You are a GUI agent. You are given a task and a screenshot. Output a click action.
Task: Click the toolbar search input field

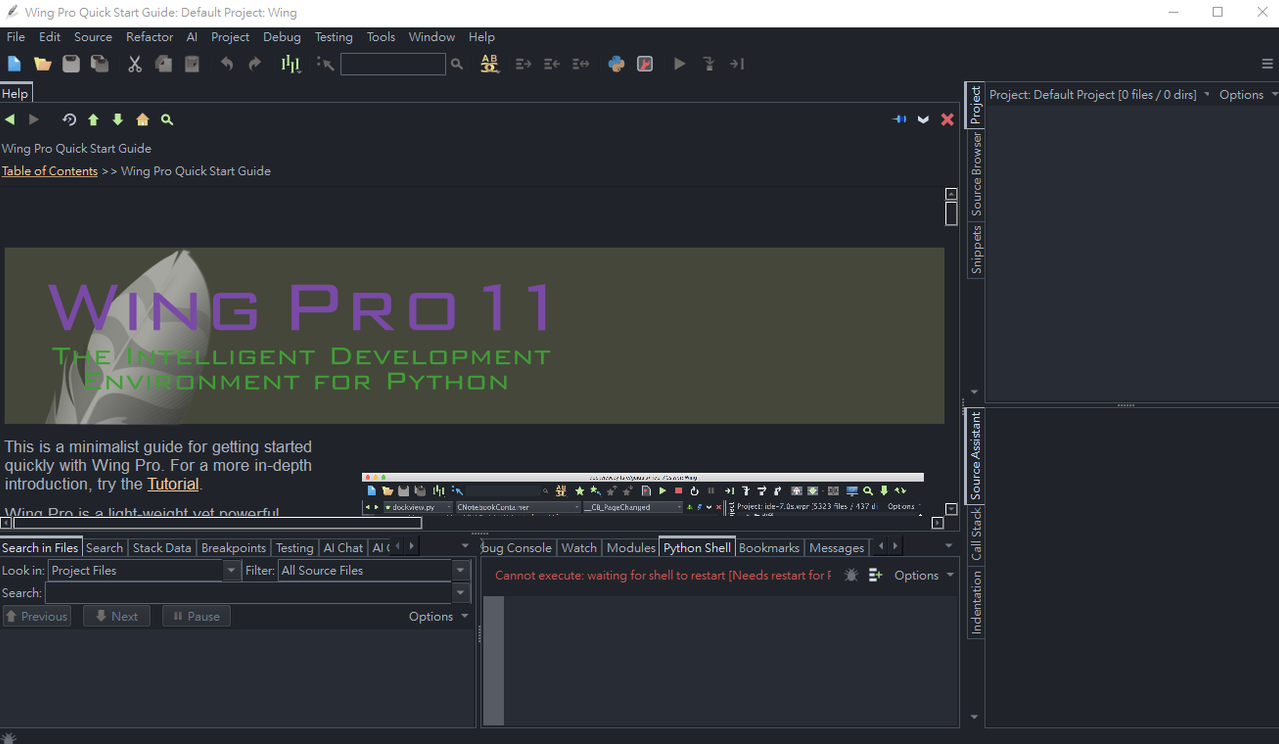[392, 64]
